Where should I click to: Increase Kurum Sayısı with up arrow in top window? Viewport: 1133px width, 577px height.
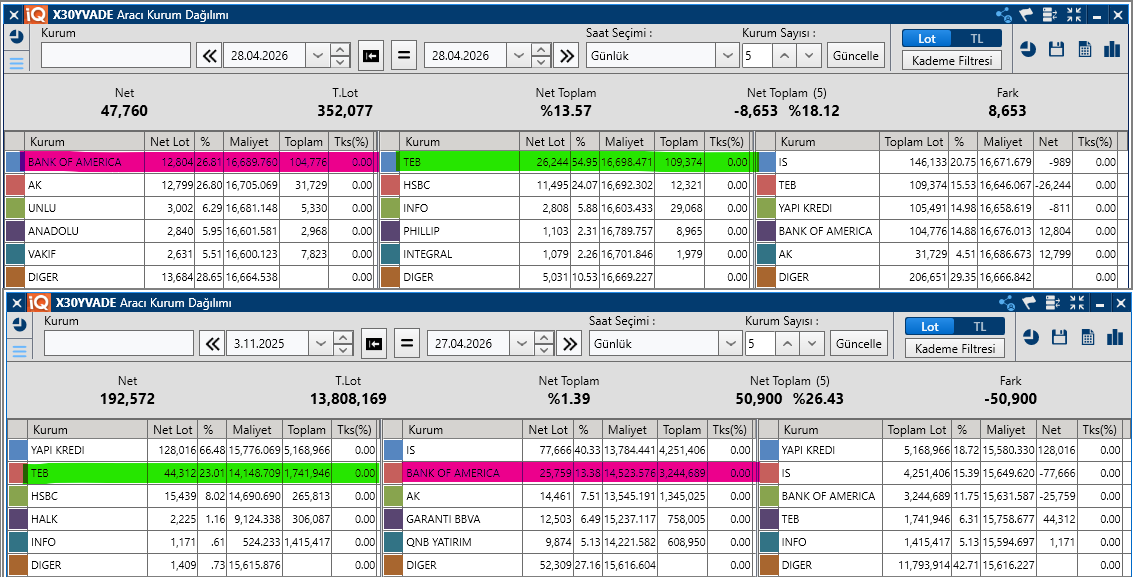pos(785,56)
